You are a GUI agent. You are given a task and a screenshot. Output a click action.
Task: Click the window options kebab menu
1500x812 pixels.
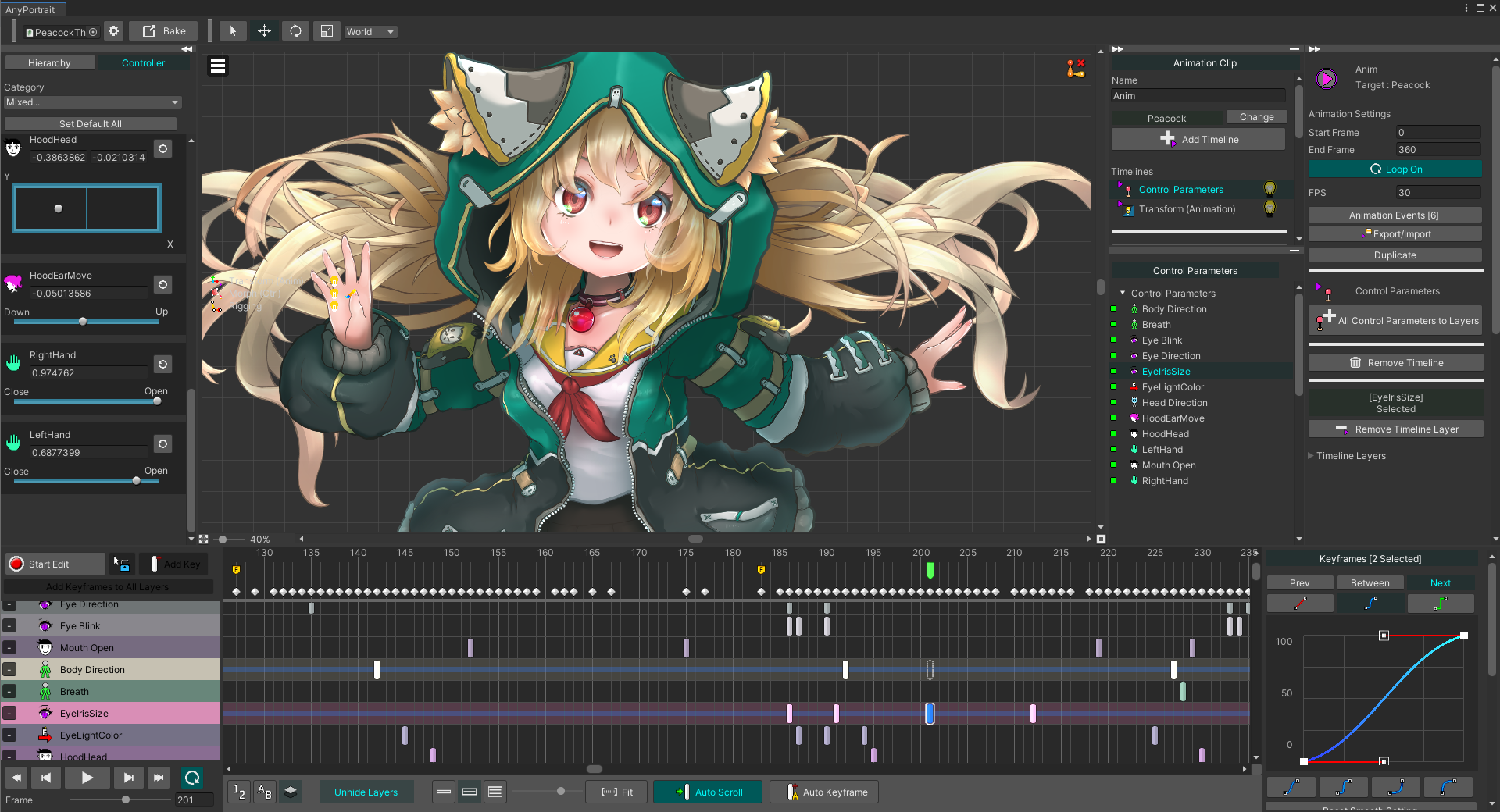1466,8
